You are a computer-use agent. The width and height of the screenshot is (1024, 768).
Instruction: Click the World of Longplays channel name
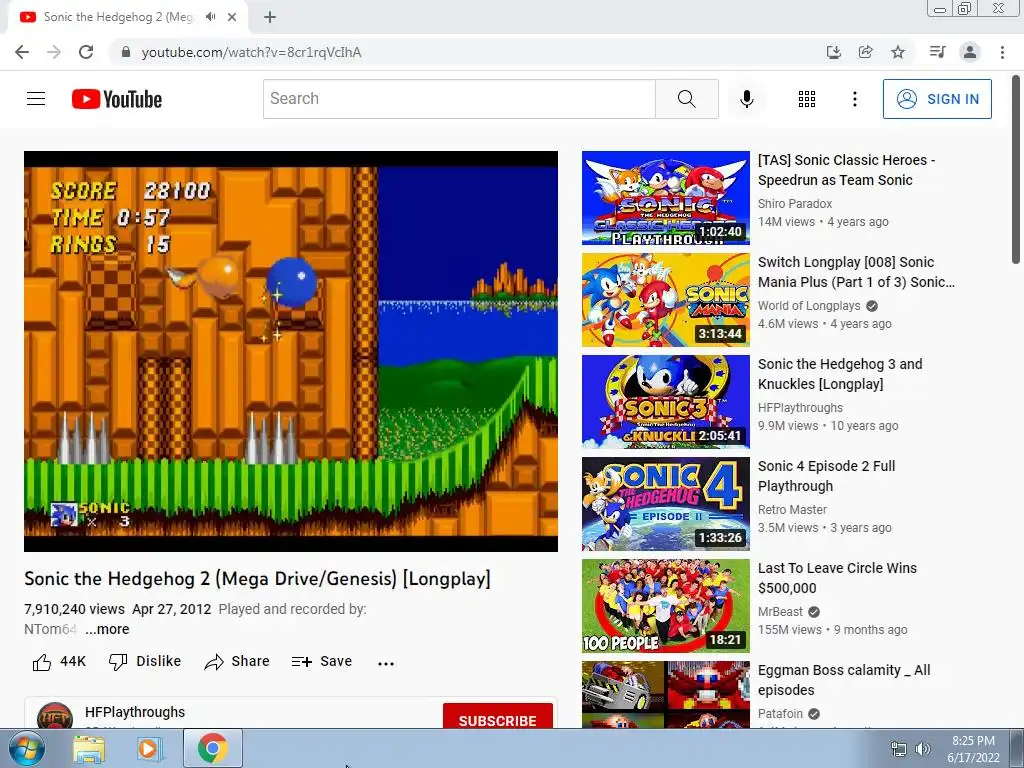pos(809,306)
